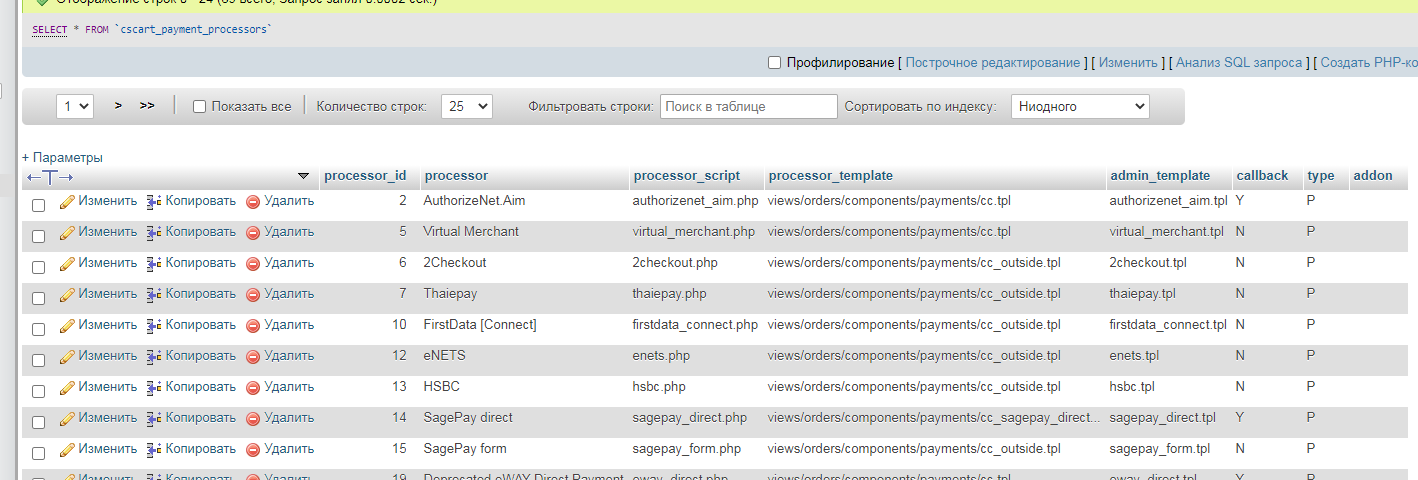Click copy icon for Virtual Merchant row
Viewport: 1418px width, 480px height.
[x=154, y=232]
